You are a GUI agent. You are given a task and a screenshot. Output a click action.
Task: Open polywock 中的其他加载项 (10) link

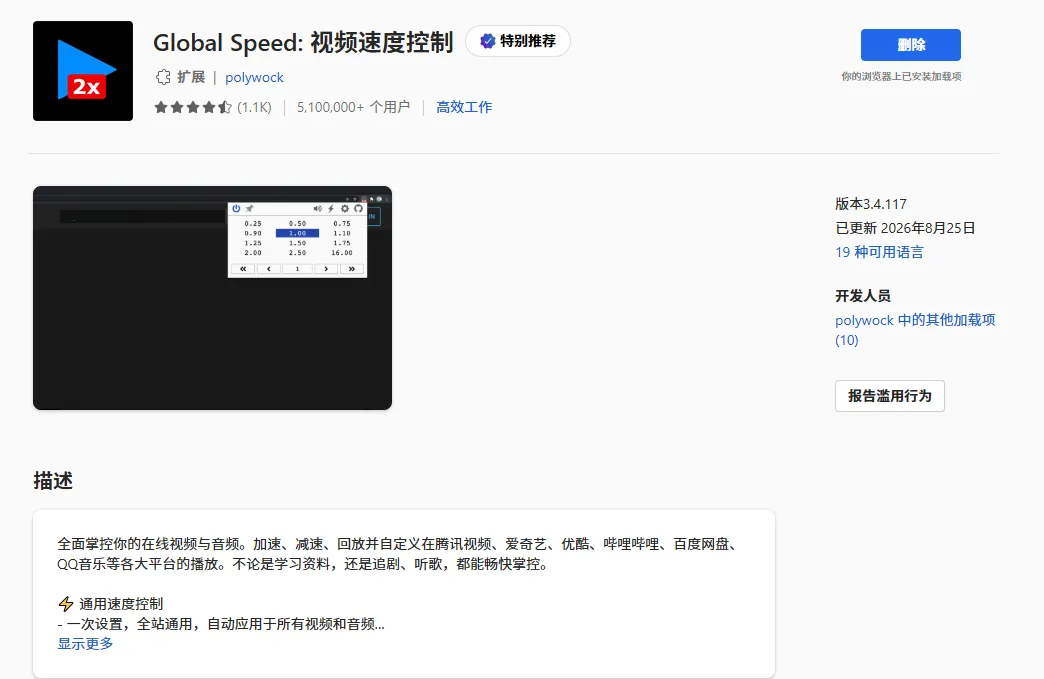(x=915, y=330)
